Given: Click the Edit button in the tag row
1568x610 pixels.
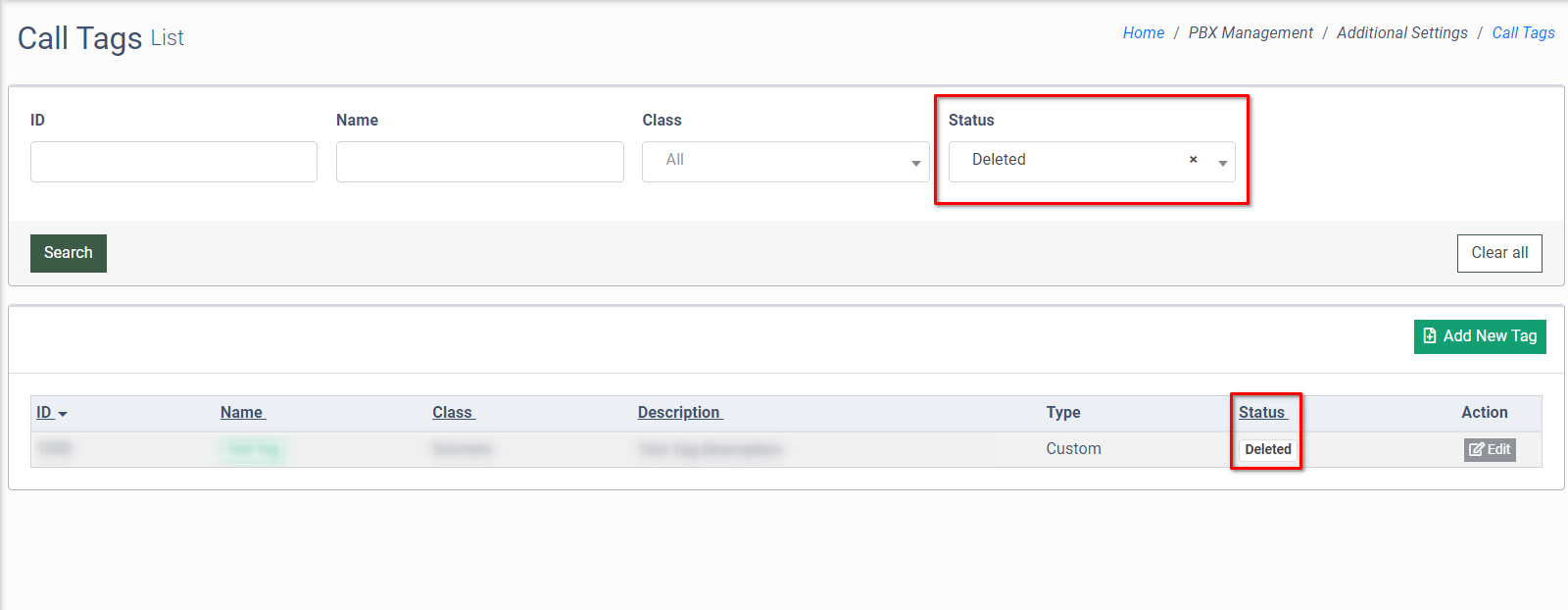Looking at the screenshot, I should [x=1490, y=449].
